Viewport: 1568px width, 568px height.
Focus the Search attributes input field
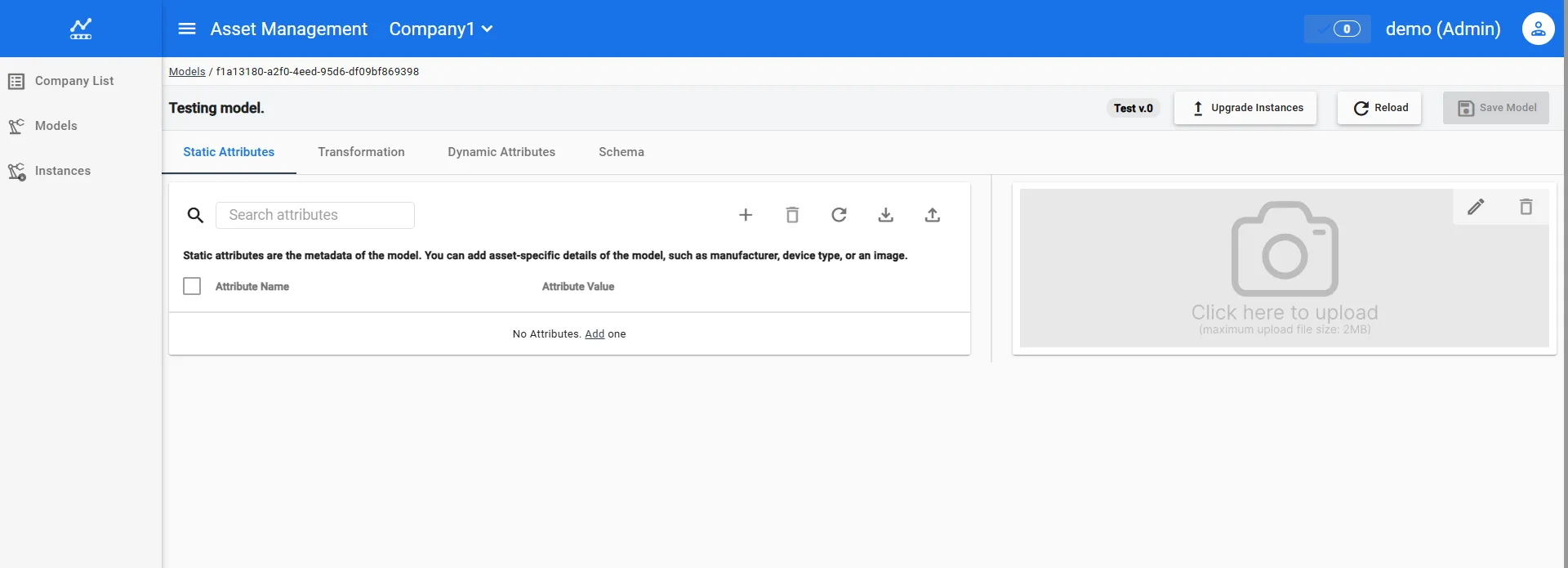[315, 215]
